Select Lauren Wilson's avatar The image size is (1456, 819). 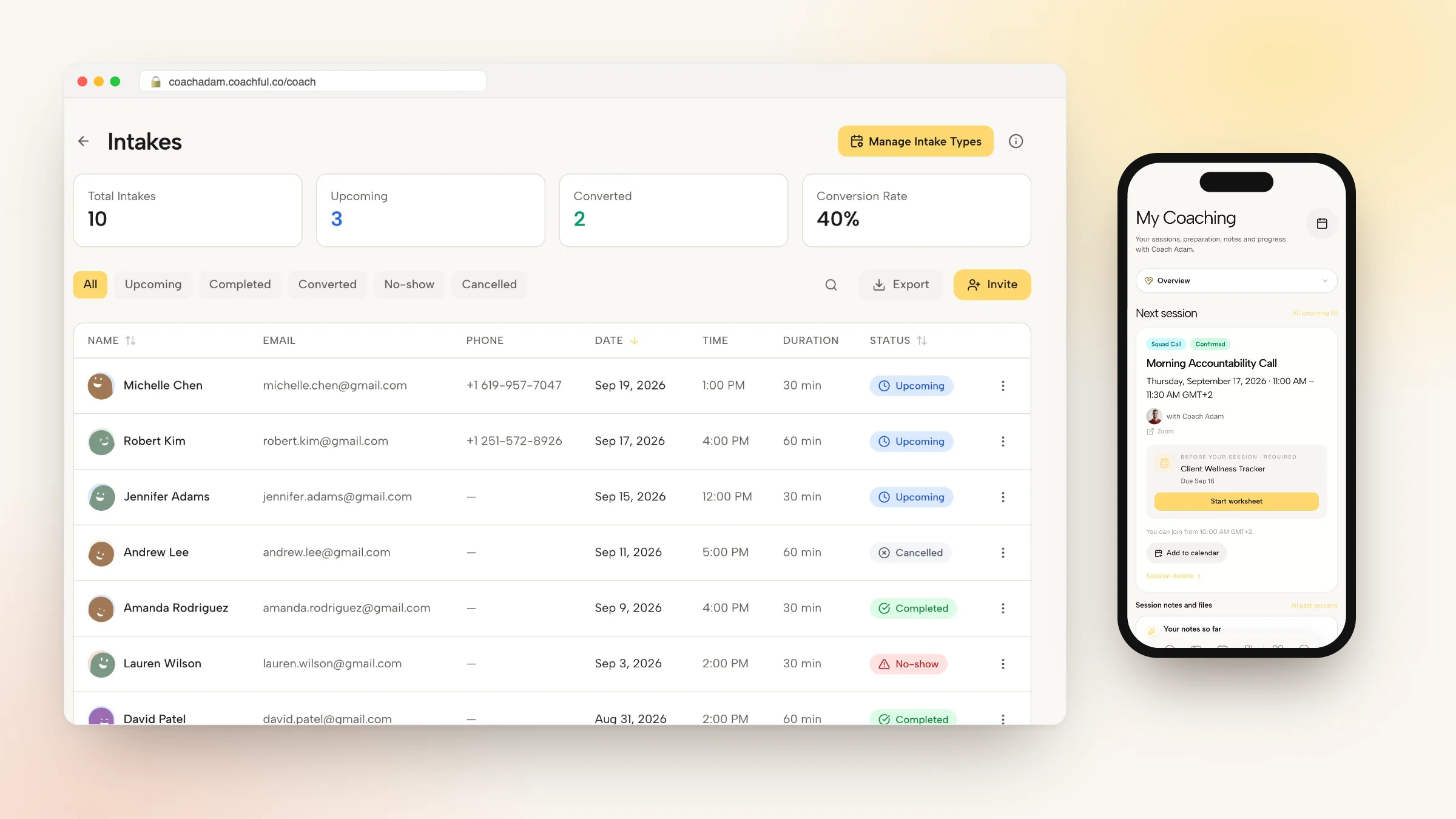[101, 664]
